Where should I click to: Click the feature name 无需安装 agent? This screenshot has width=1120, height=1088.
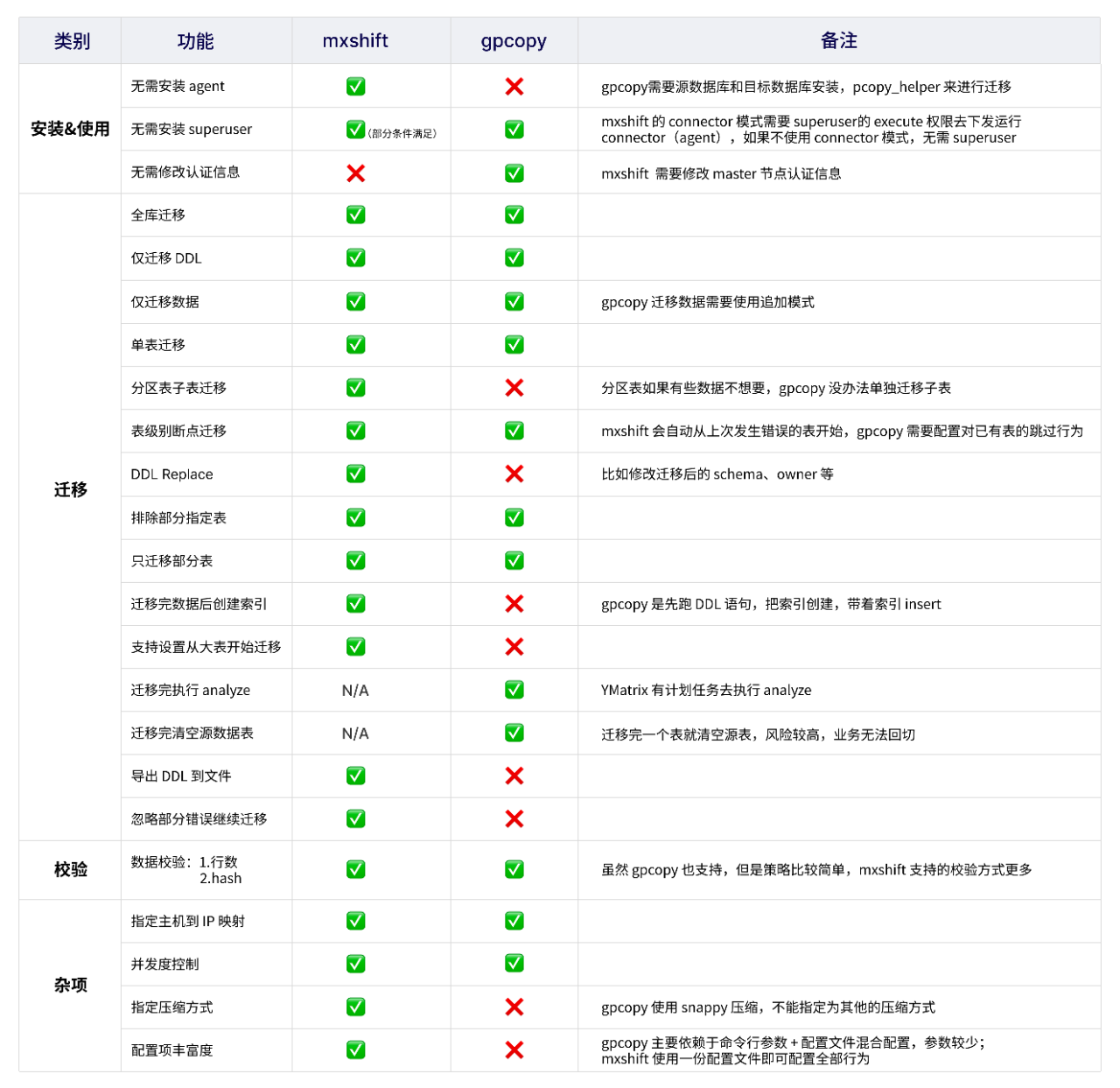(x=178, y=86)
